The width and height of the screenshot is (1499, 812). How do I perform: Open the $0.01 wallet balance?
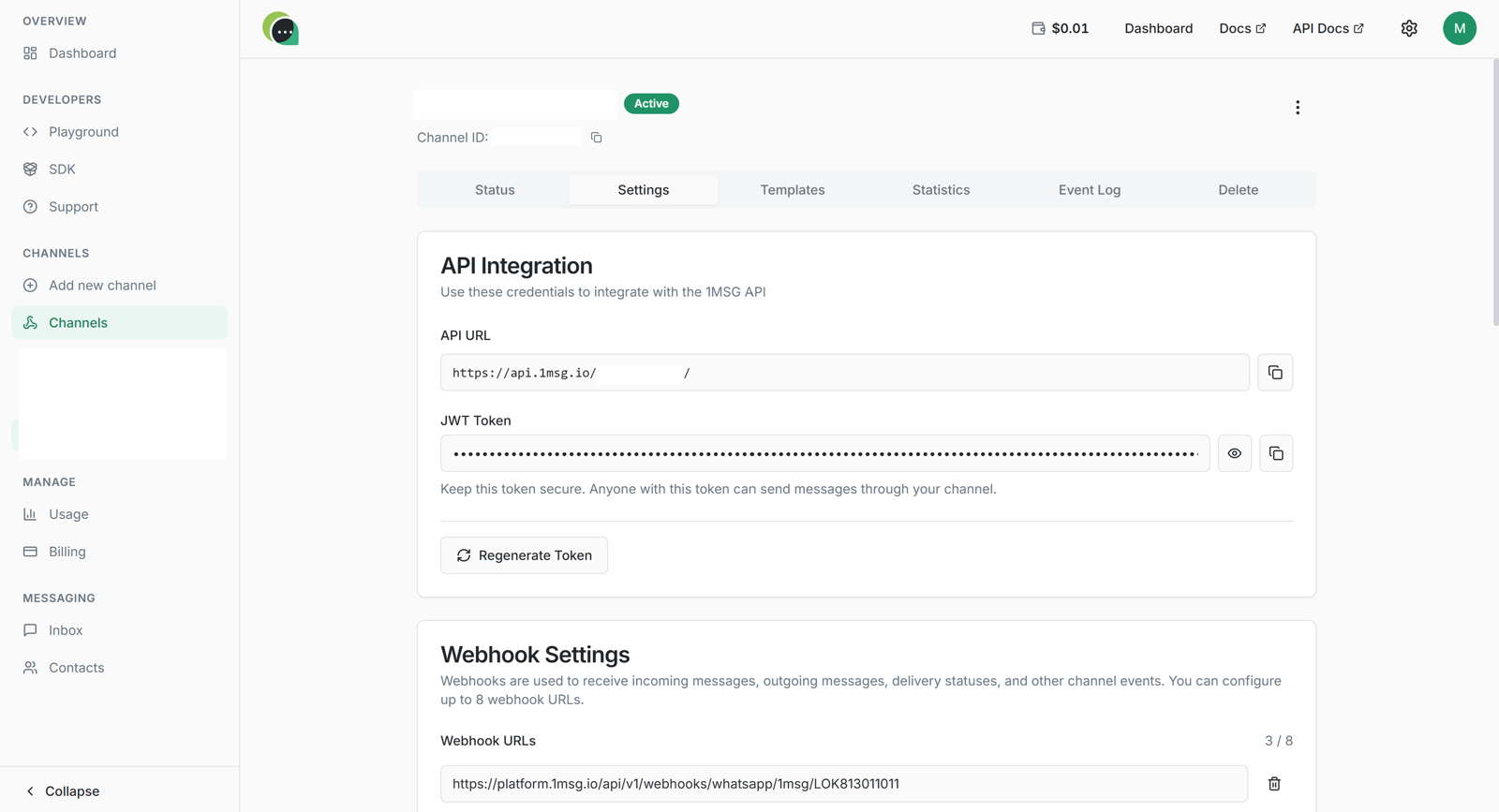point(1060,28)
